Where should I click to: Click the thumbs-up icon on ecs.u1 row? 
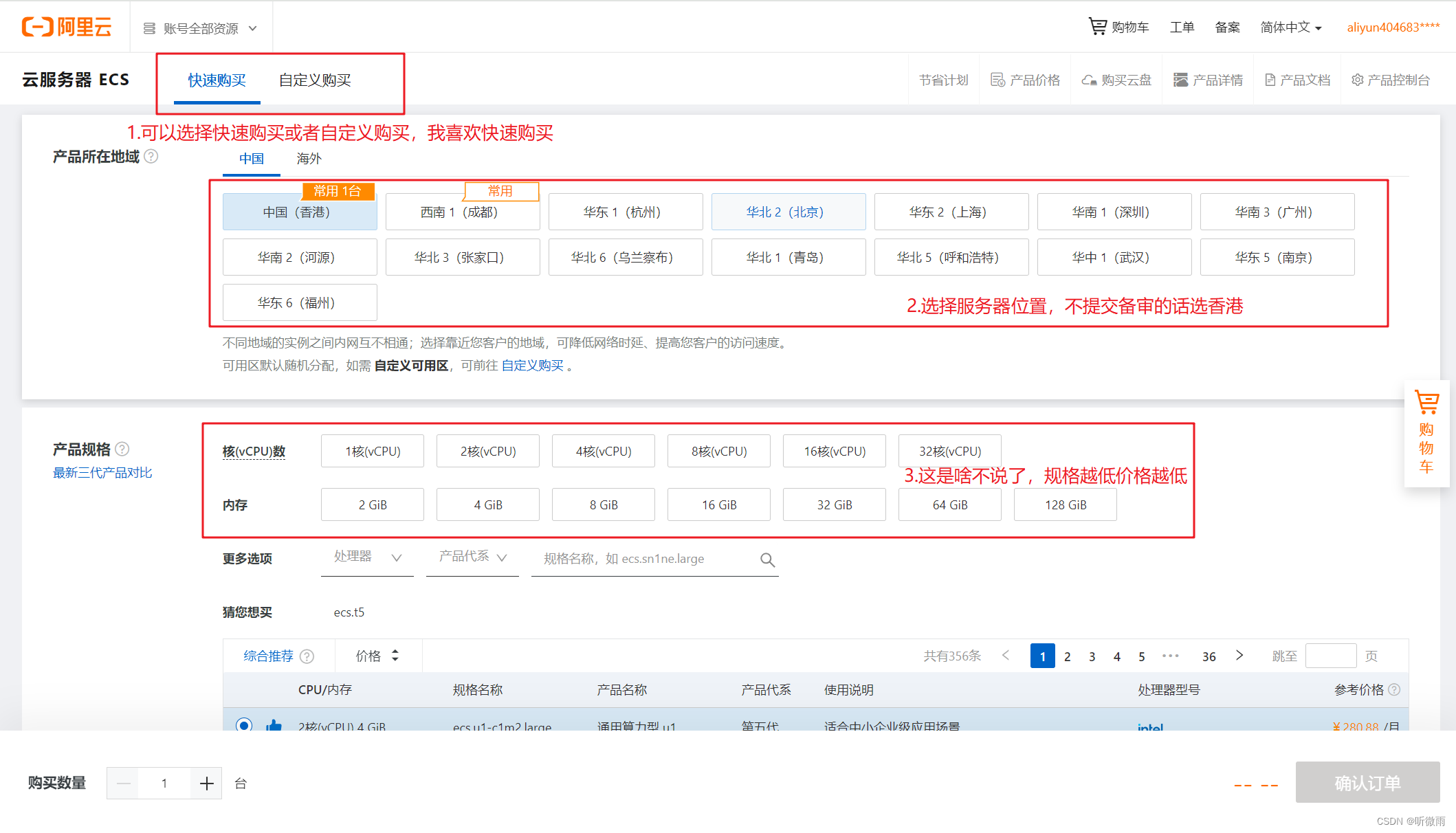[x=274, y=725]
